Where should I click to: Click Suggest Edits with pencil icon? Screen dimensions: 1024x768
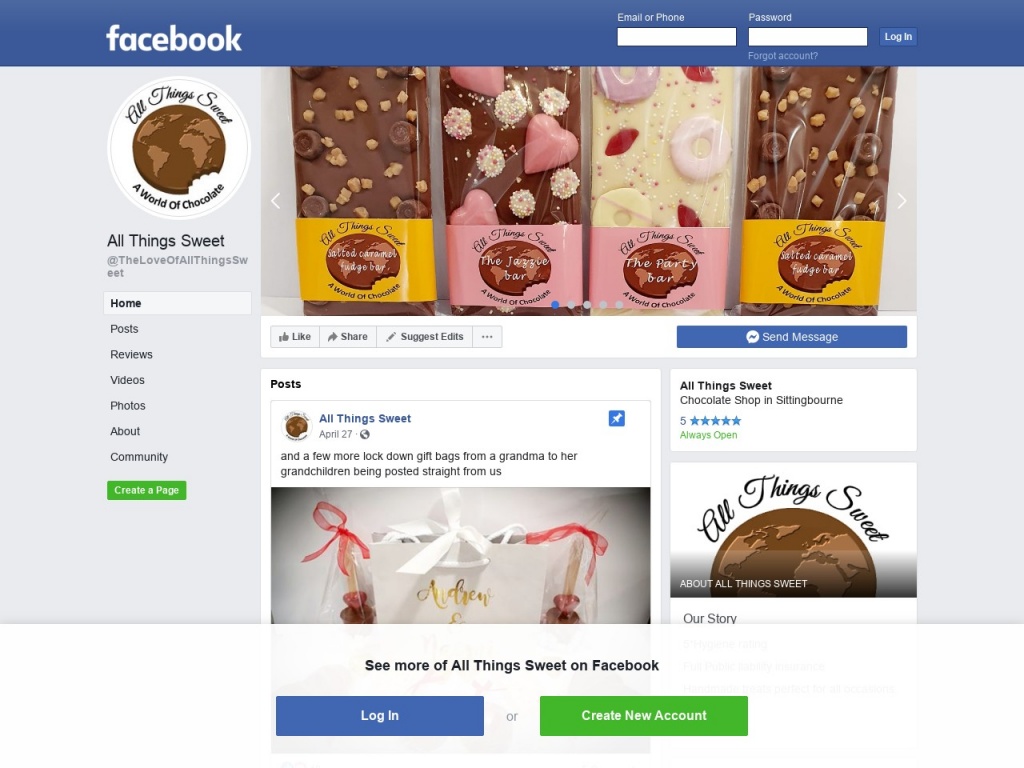pyautogui.click(x=424, y=337)
